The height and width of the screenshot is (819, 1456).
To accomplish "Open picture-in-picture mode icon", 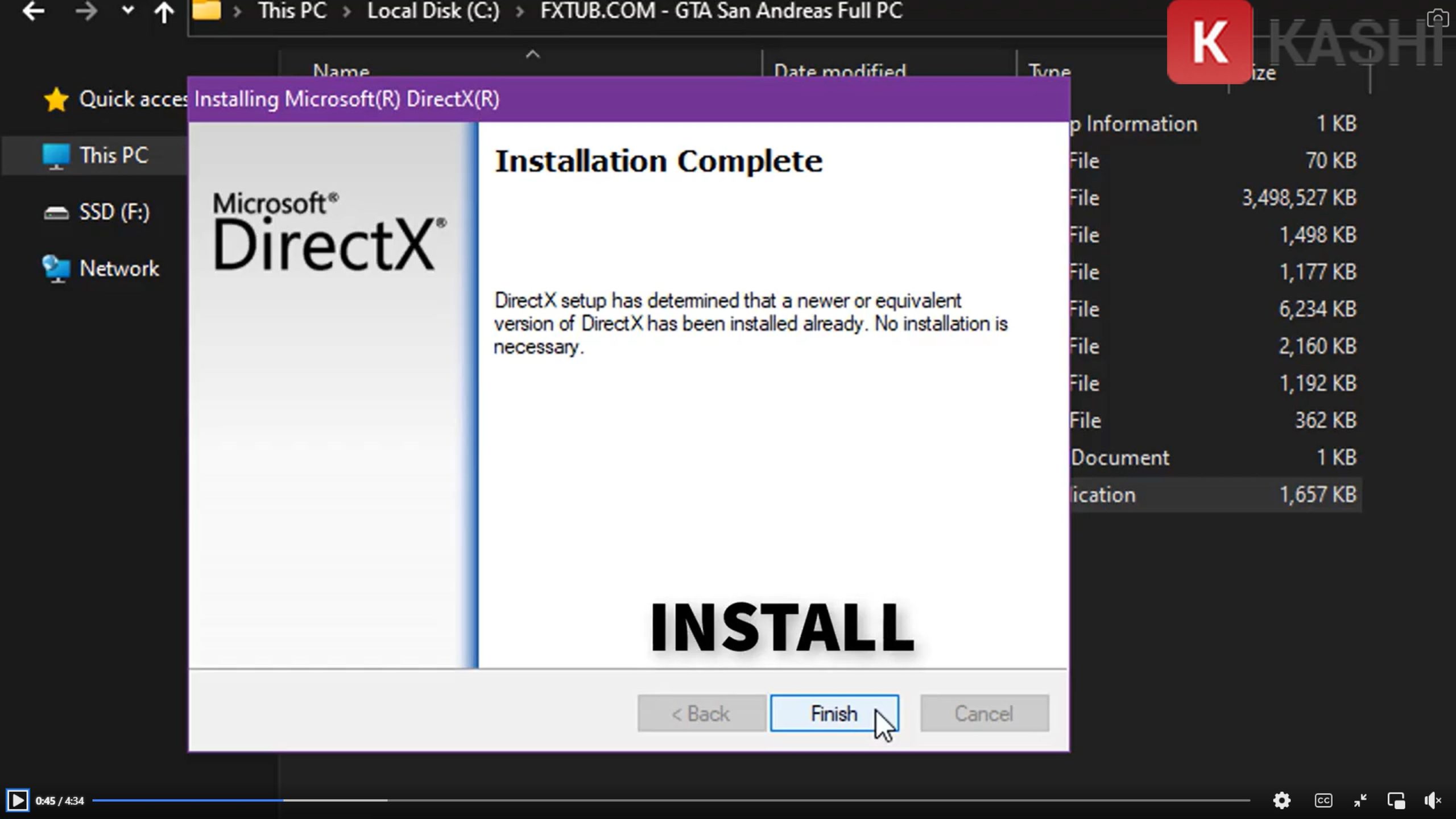I will [1396, 800].
